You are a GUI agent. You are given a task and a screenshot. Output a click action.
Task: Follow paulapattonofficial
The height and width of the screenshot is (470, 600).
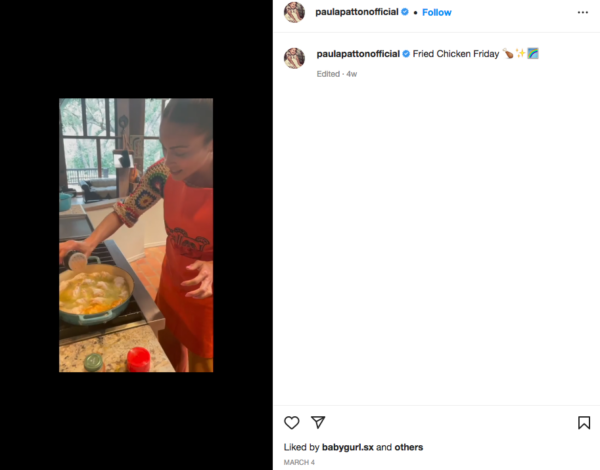[437, 12]
